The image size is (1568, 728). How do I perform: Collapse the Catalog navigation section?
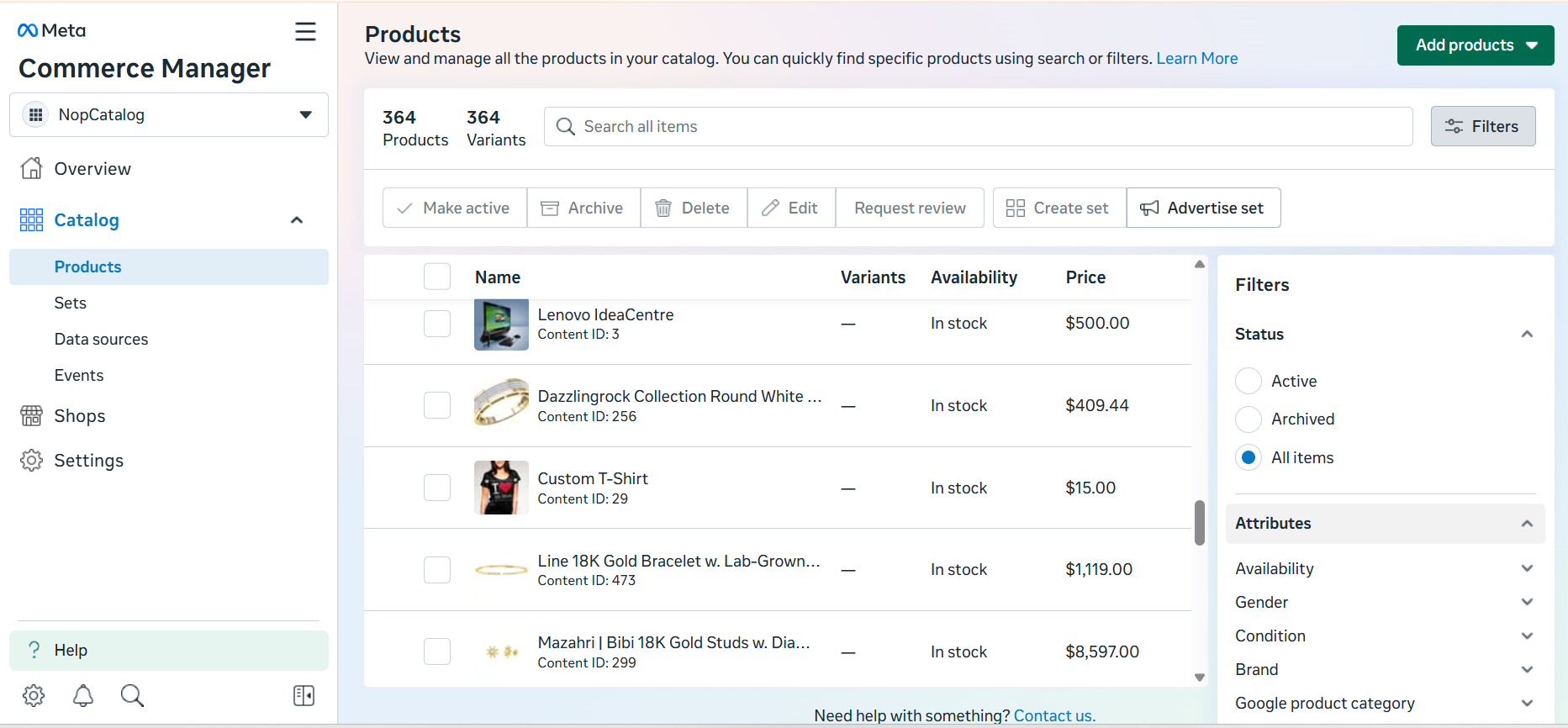click(297, 220)
